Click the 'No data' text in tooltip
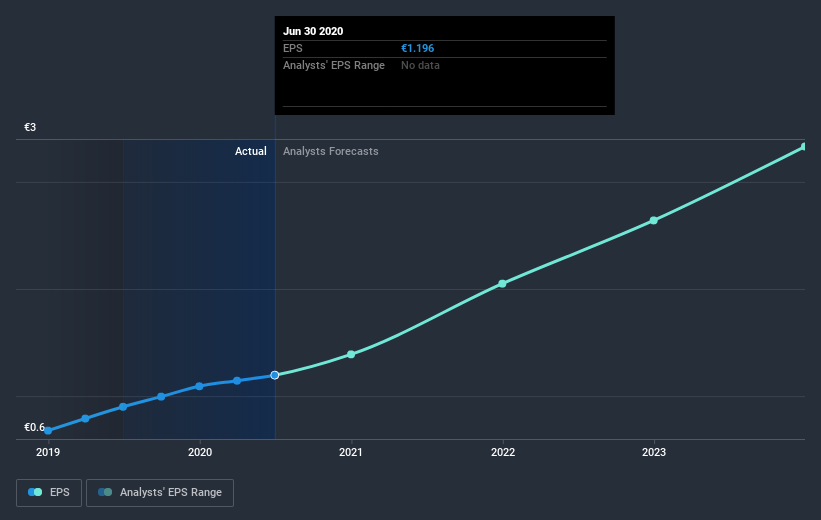Screen dimensions: 821x520 pyautogui.click(x=420, y=65)
